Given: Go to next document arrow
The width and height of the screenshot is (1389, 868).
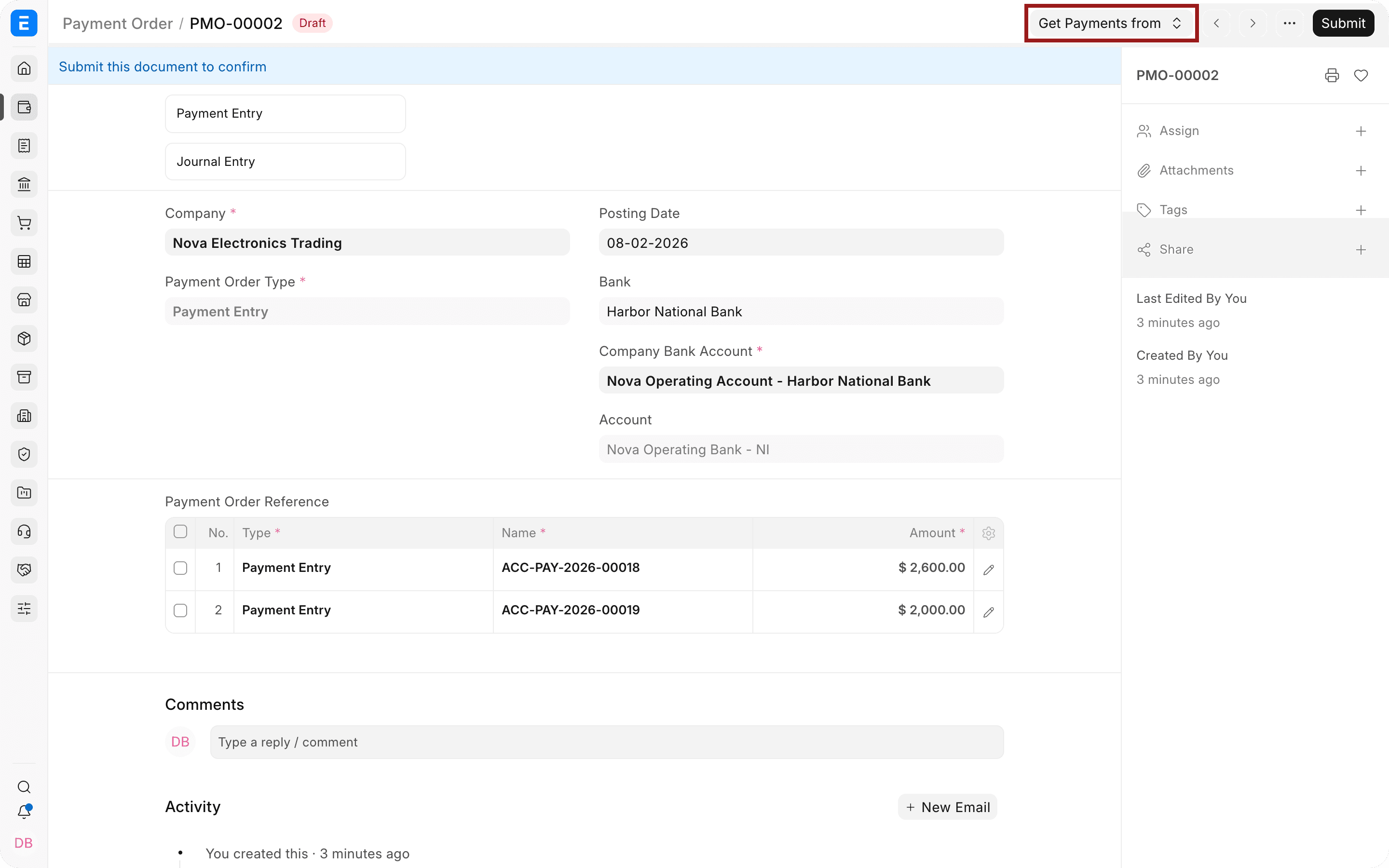Looking at the screenshot, I should 1253,23.
